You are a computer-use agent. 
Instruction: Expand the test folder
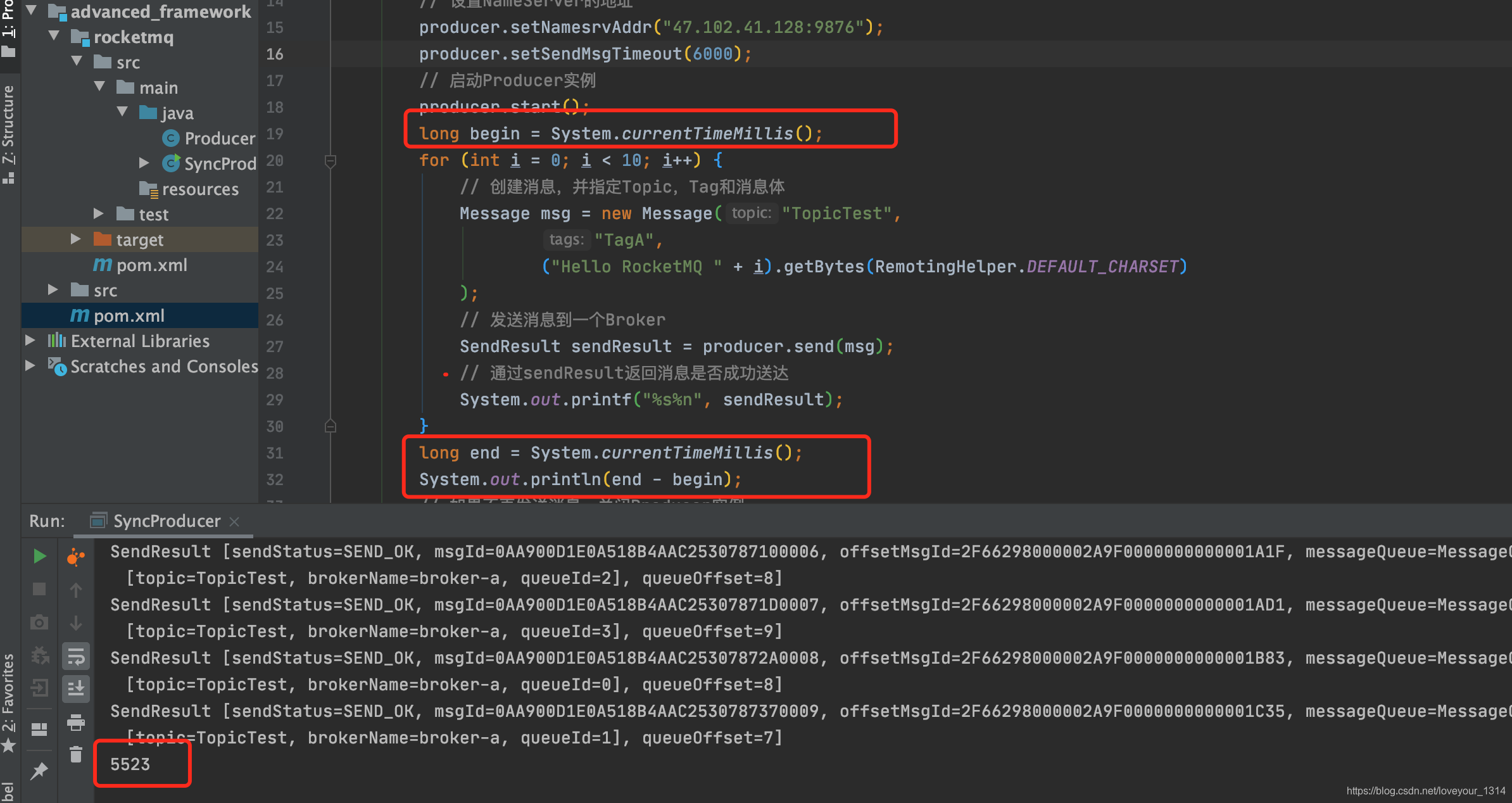98,214
